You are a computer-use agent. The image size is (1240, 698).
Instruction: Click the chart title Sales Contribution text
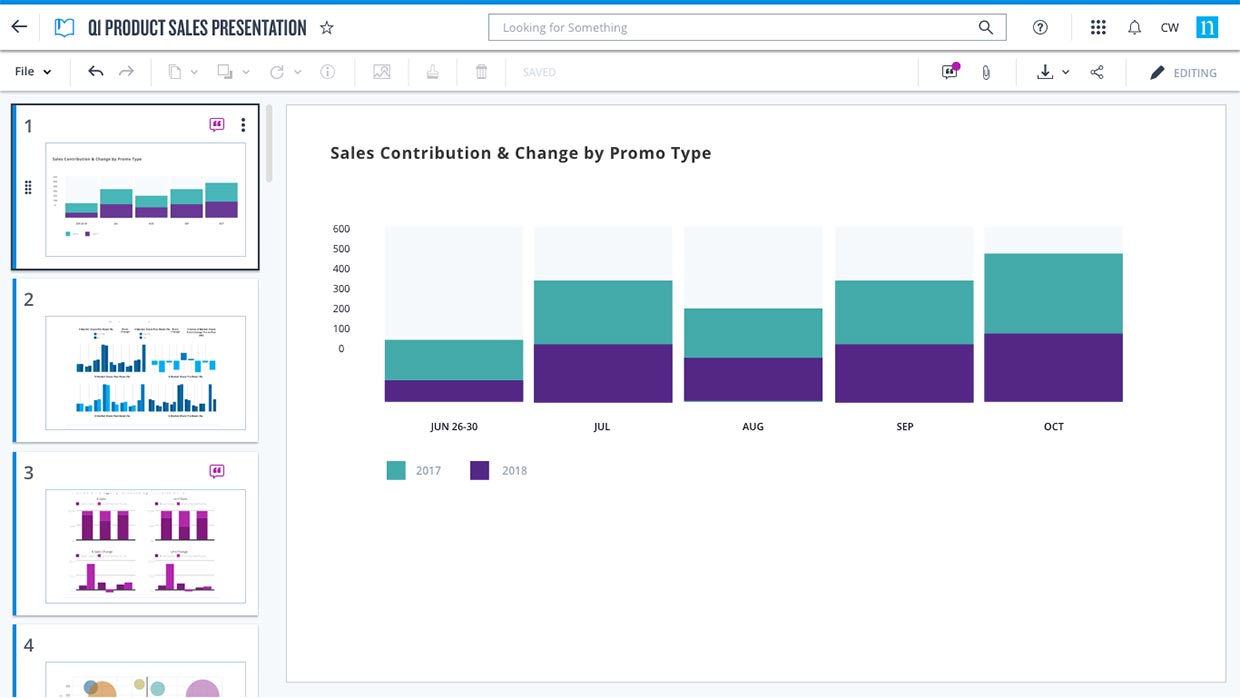(521, 153)
